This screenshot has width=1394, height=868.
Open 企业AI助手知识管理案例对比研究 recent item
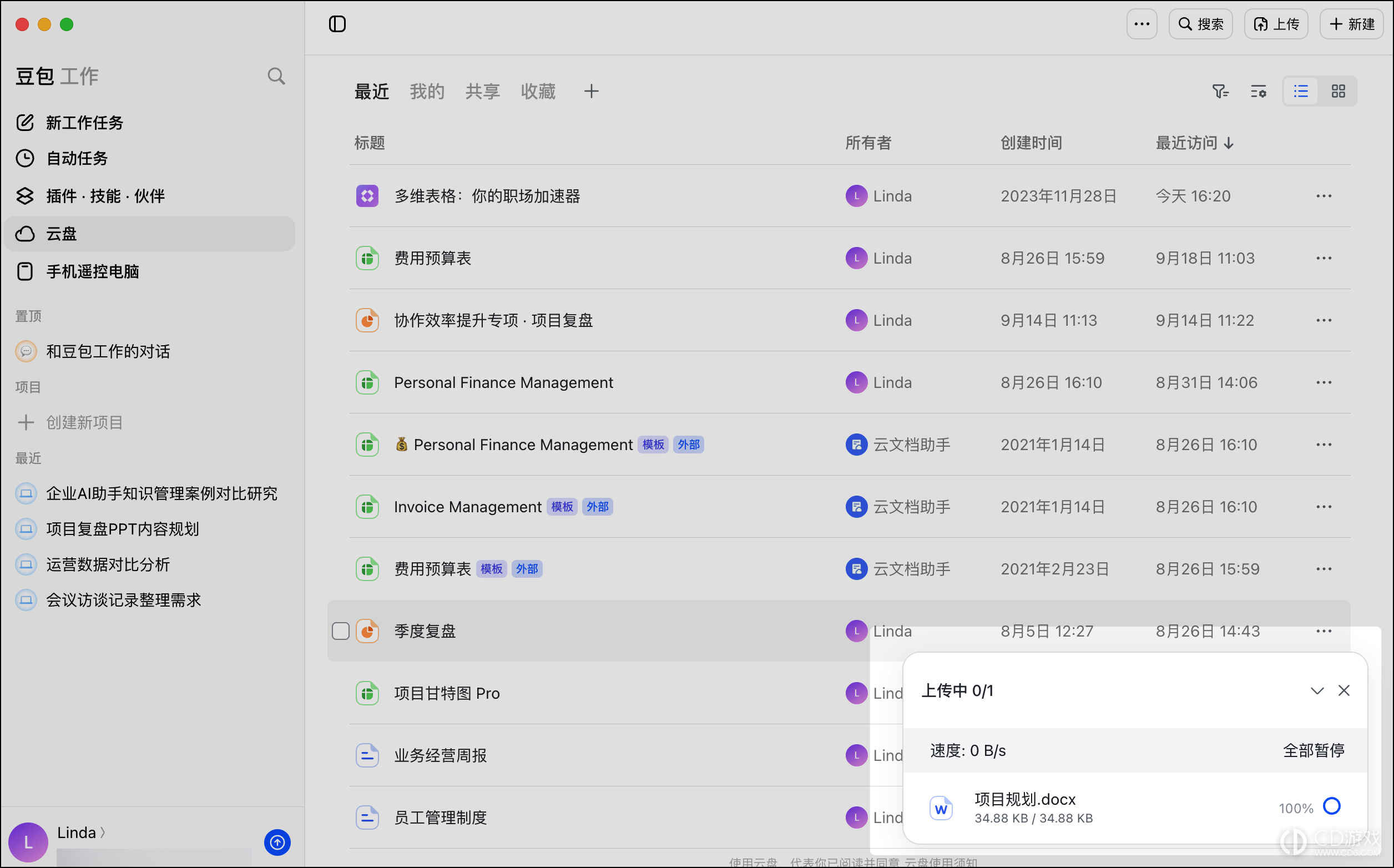[x=149, y=494]
